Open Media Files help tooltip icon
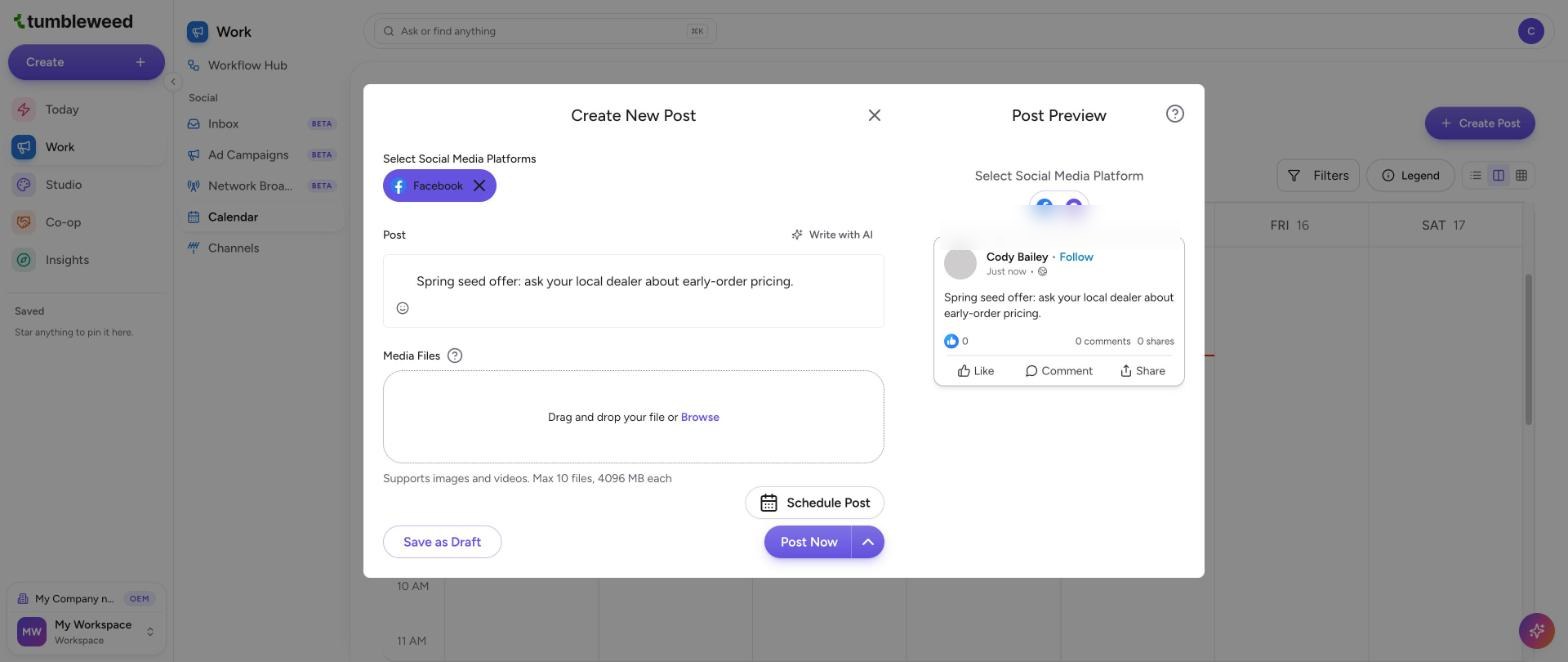Screen dimensions: 1568x662 click(x=455, y=355)
